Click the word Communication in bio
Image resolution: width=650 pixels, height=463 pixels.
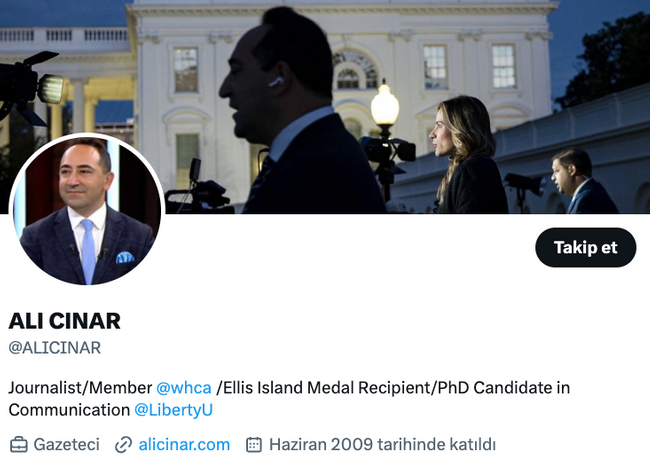click(x=69, y=410)
